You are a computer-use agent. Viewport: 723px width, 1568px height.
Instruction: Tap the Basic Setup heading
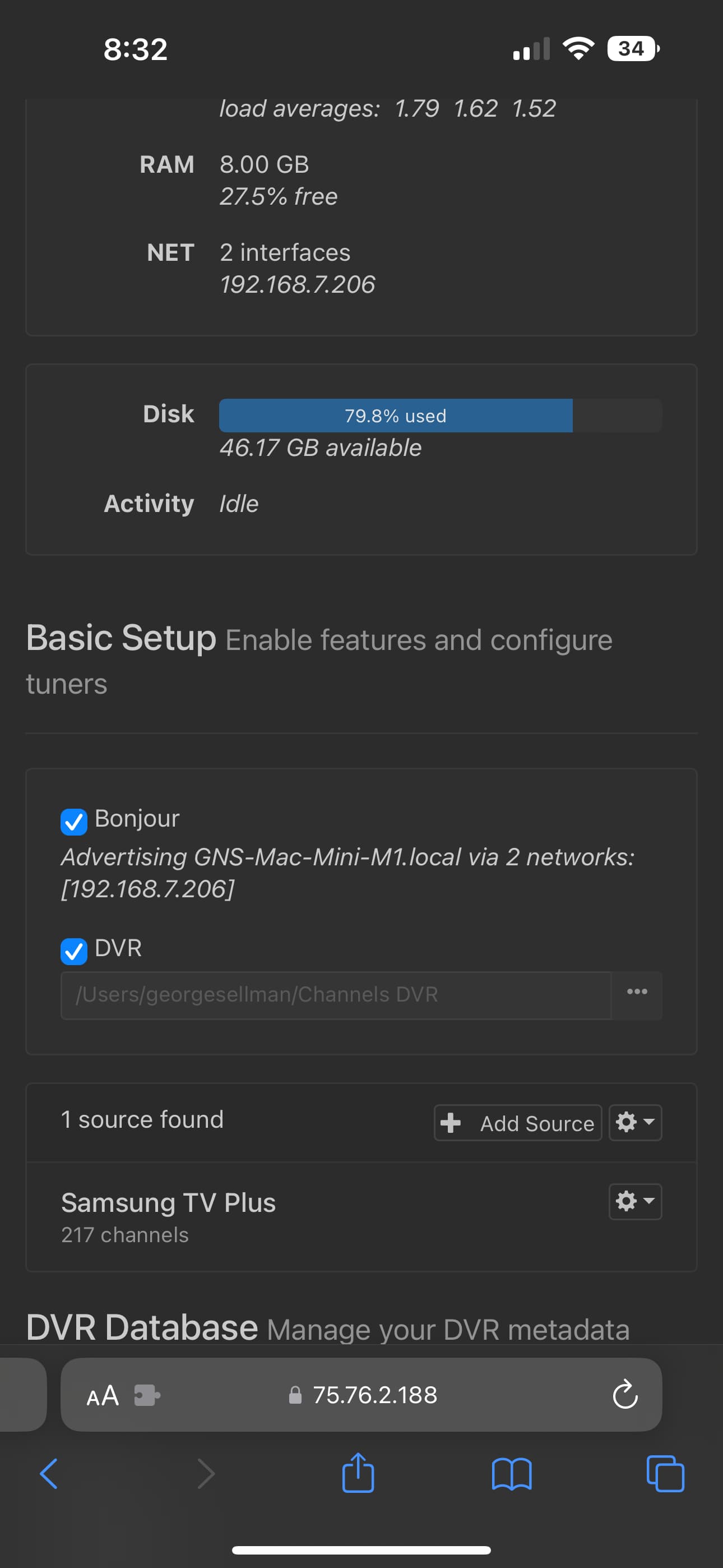pos(121,638)
